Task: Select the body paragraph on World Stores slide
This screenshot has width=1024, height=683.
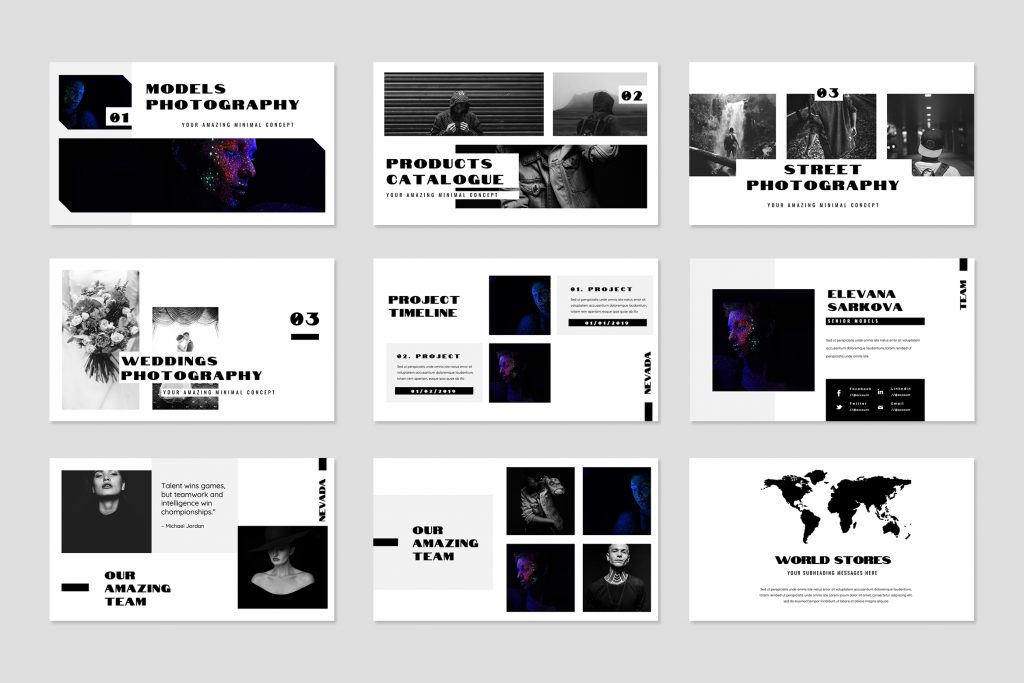Action: 836,596
